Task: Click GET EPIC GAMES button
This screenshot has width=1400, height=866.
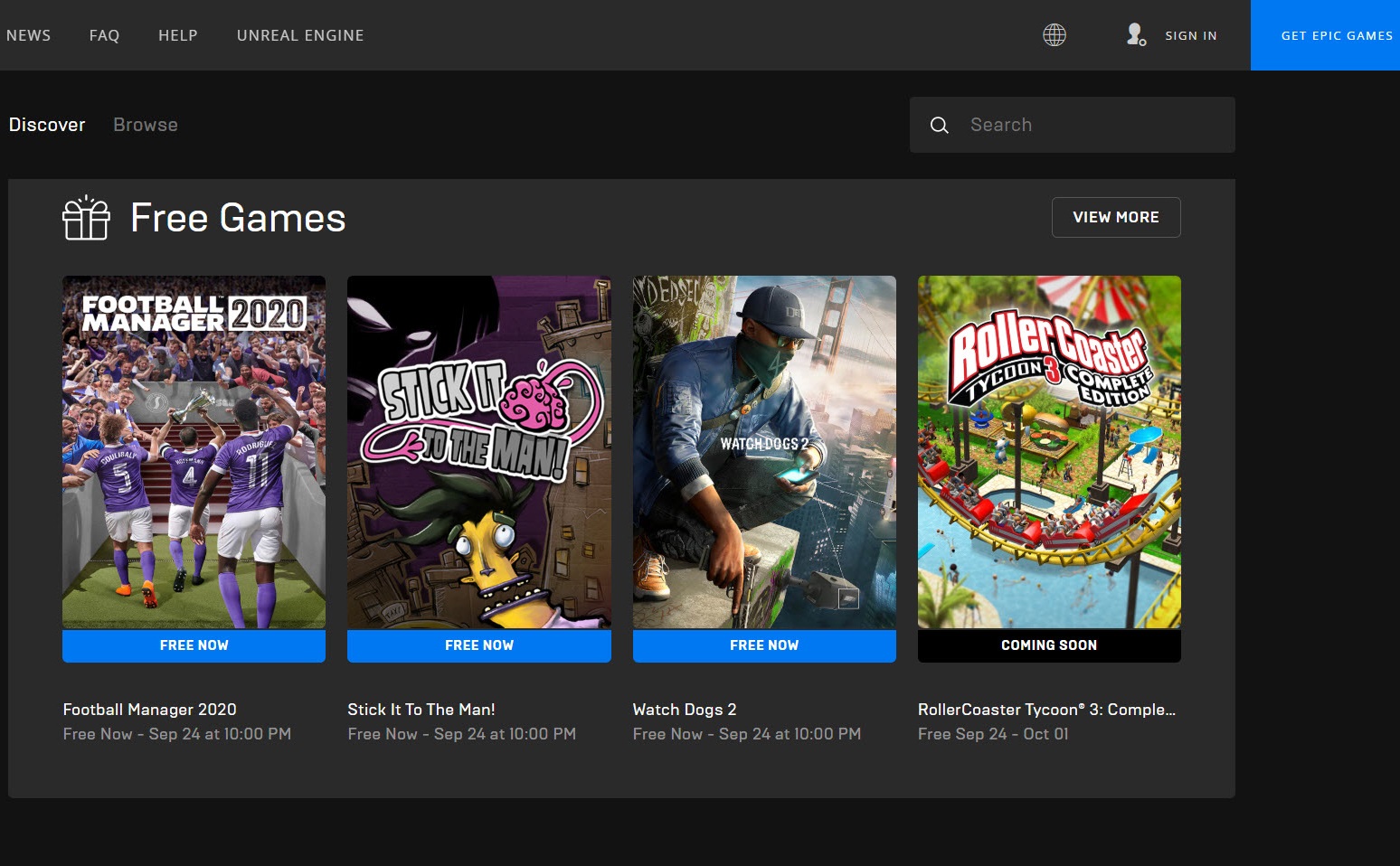Action: pos(1325,35)
